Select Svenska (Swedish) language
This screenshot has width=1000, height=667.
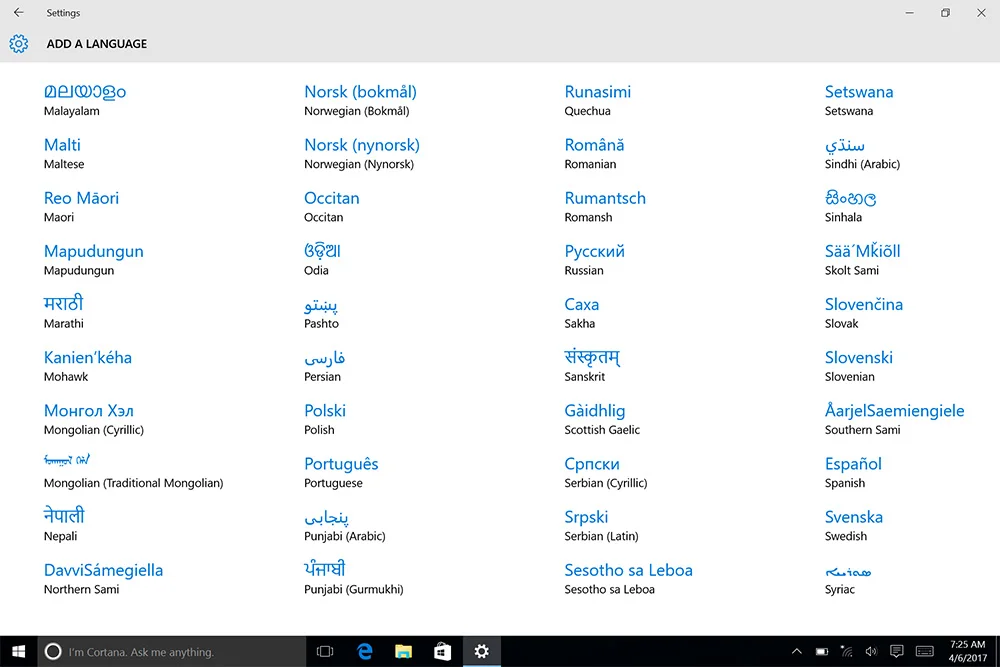[853, 525]
